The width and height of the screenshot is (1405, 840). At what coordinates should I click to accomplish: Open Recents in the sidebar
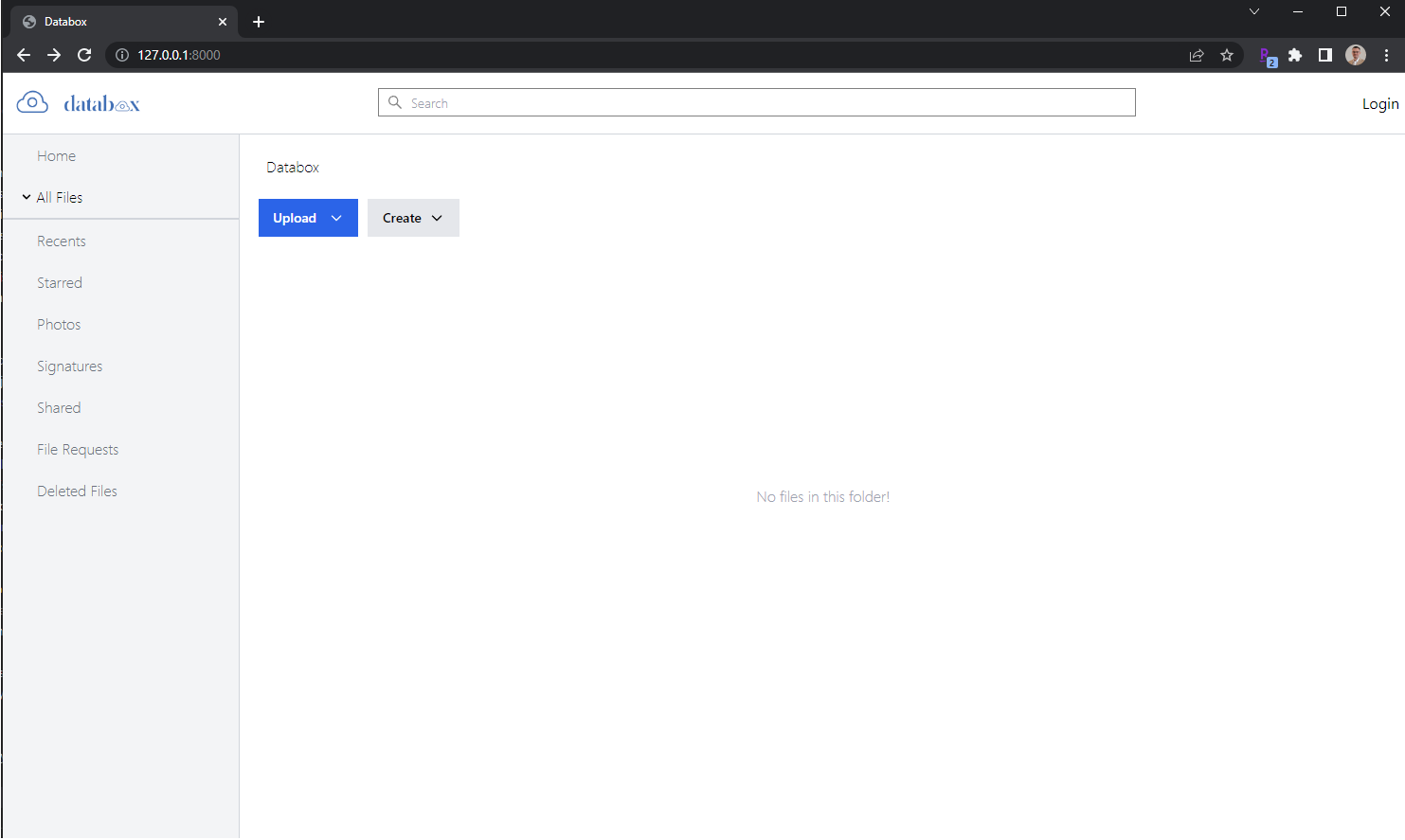coord(62,241)
